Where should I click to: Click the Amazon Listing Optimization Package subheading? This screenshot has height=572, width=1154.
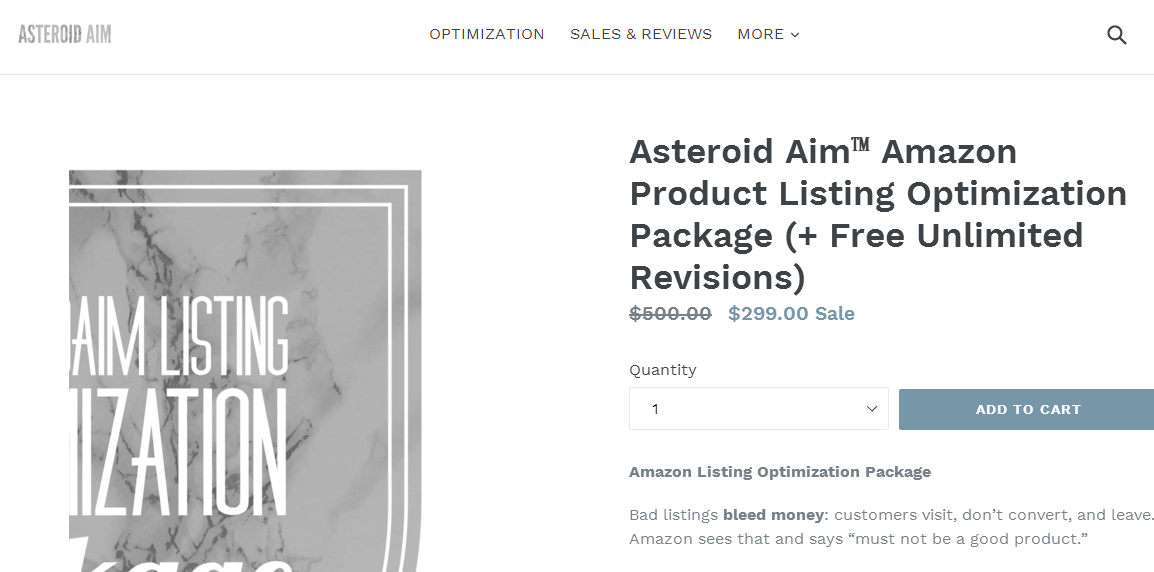pyautogui.click(x=779, y=472)
